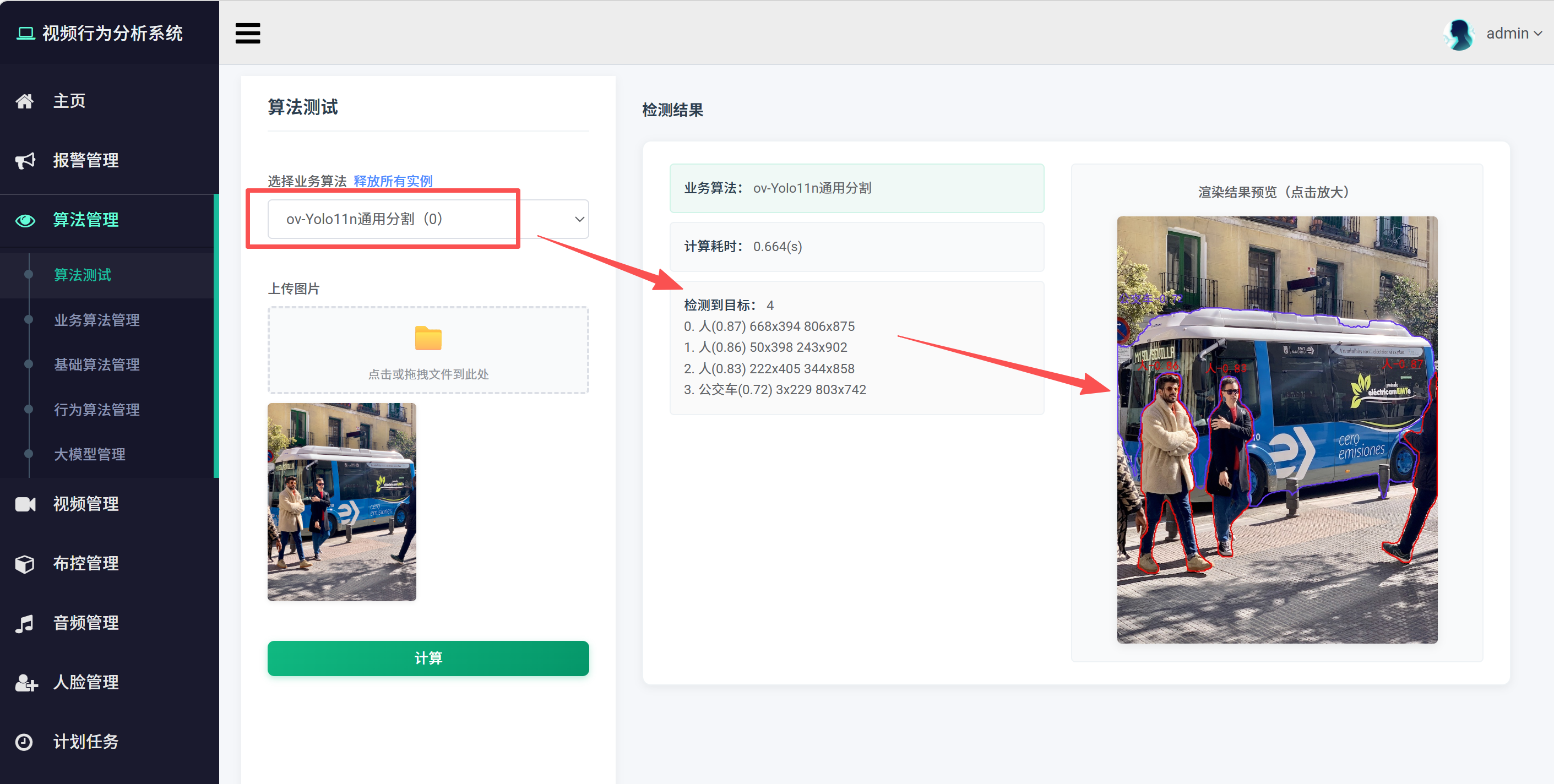This screenshot has height=784, width=1554.
Task: Click the 检测结果 heading
Action: point(672,110)
